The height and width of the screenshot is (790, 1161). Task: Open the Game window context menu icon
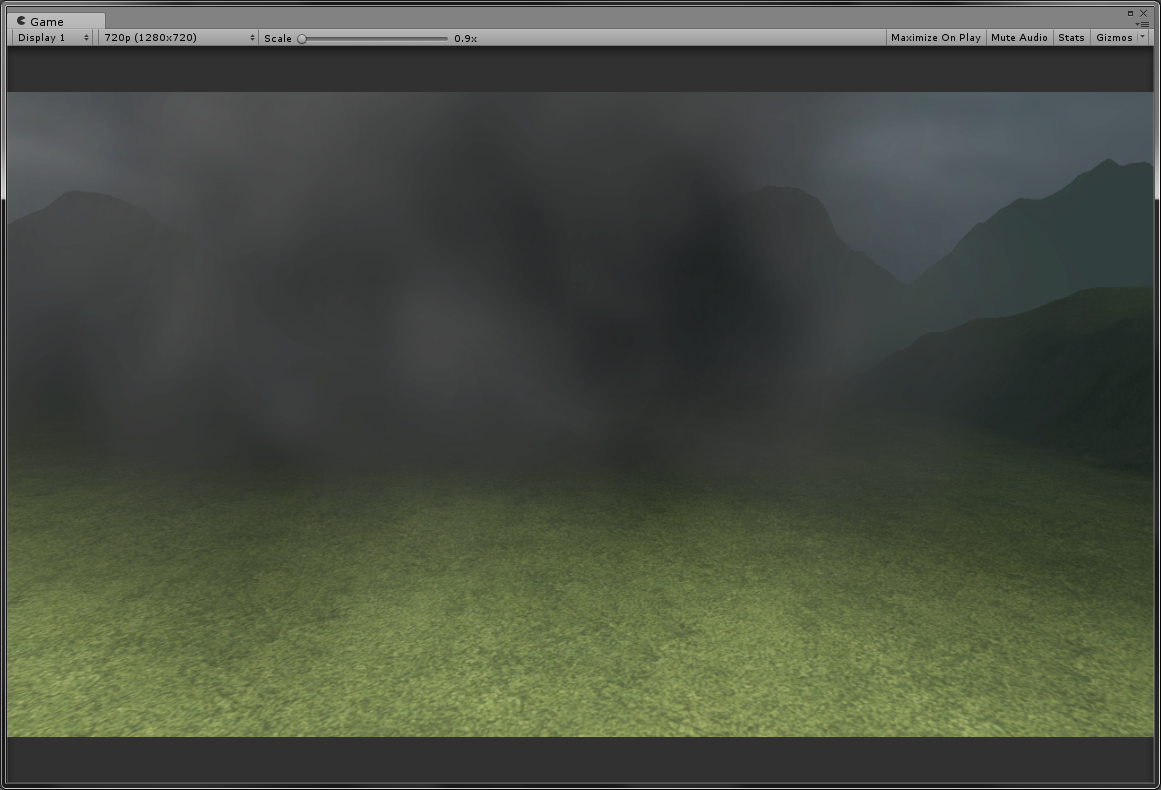point(1142,24)
